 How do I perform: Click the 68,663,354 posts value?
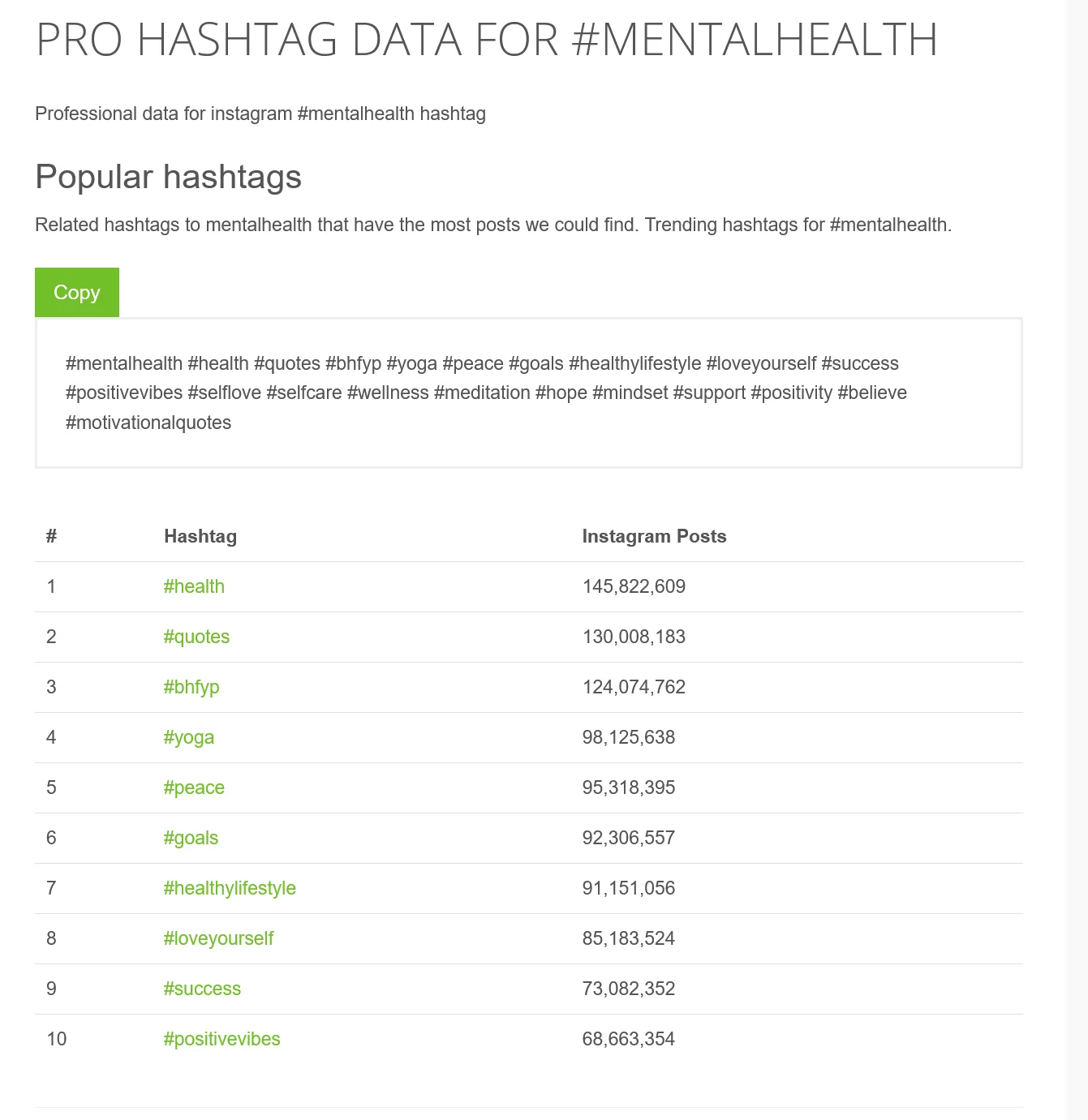[629, 1039]
